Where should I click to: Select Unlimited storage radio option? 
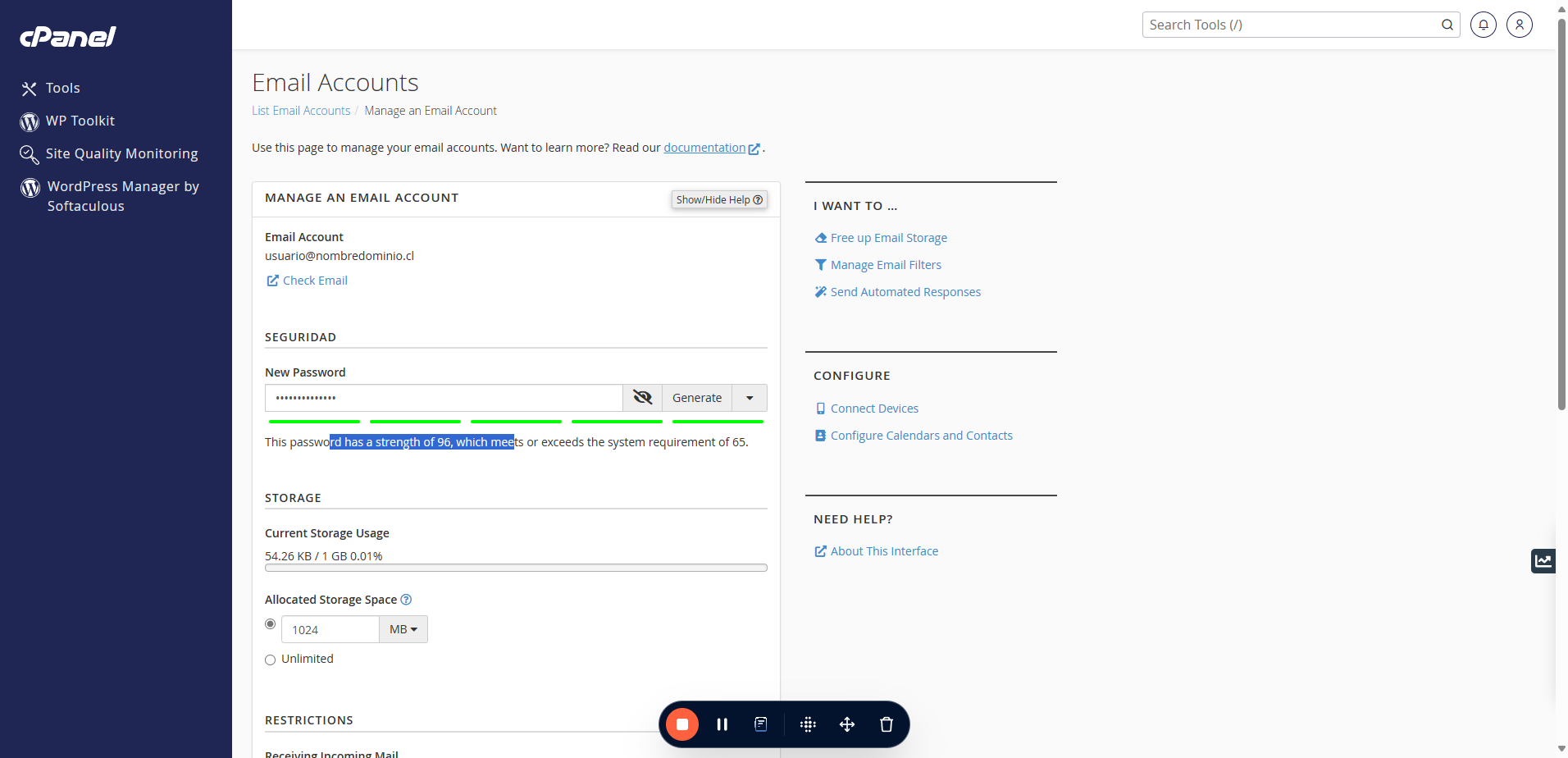pos(270,660)
